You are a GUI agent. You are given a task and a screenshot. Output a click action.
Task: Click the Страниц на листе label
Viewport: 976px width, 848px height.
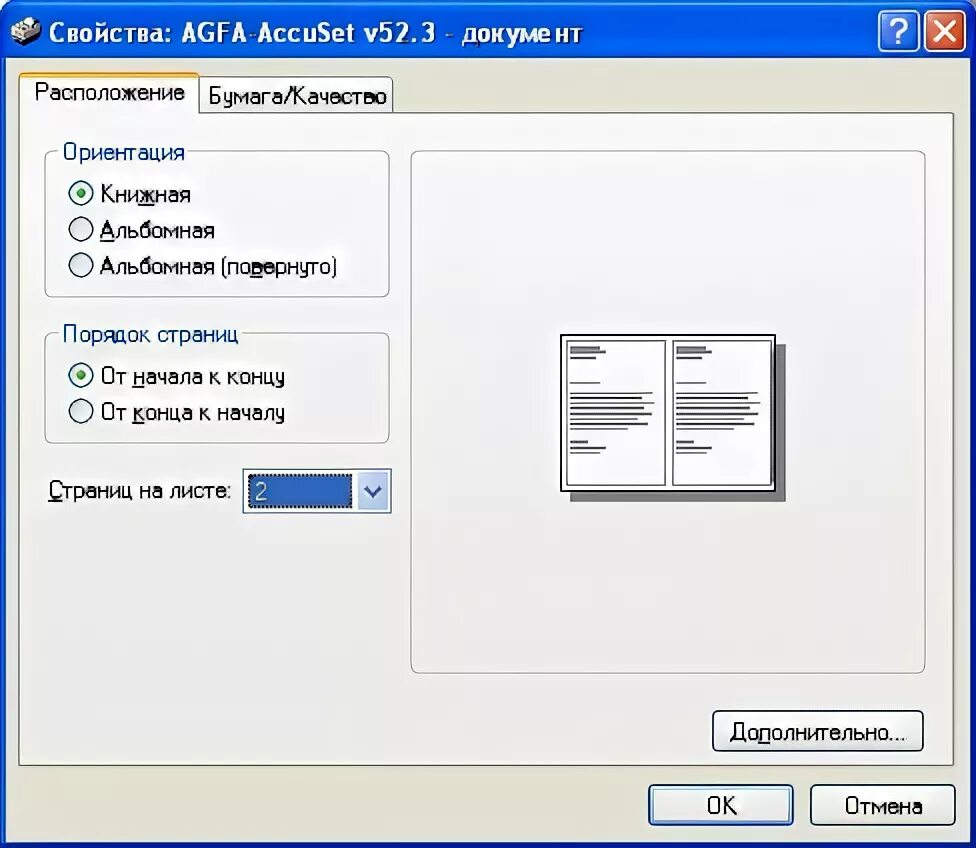coord(139,491)
